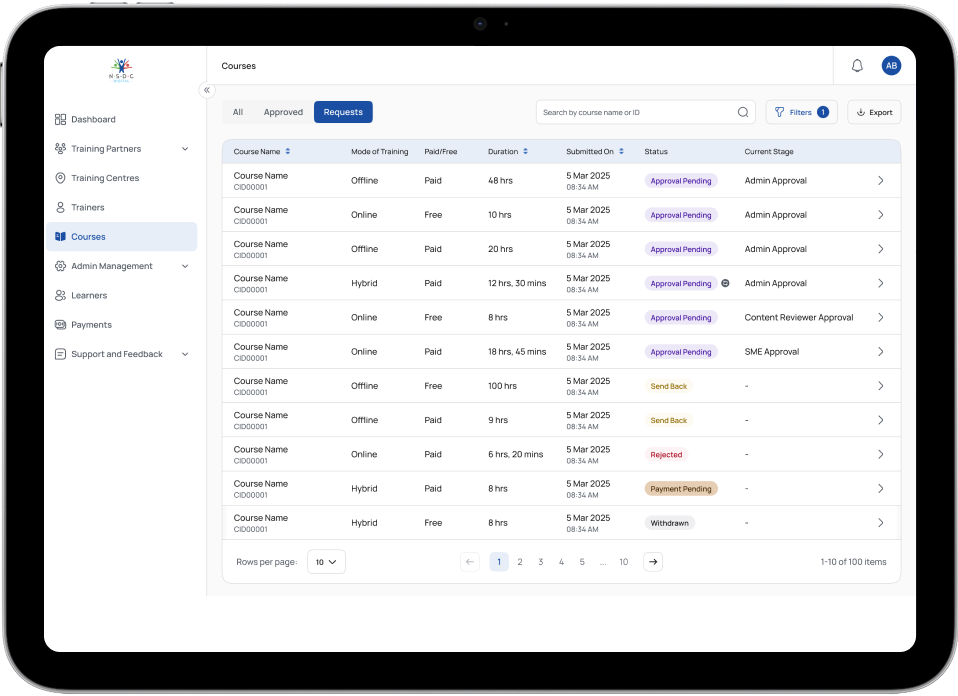Sort by the Course Name column

tap(288, 152)
